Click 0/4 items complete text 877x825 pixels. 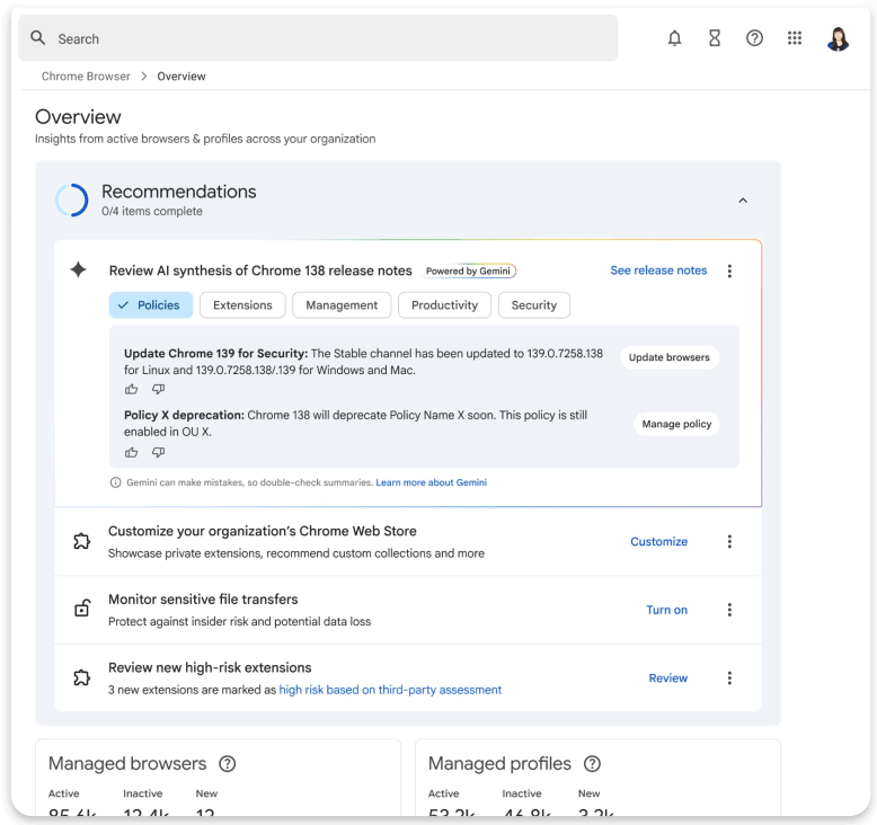pos(152,211)
